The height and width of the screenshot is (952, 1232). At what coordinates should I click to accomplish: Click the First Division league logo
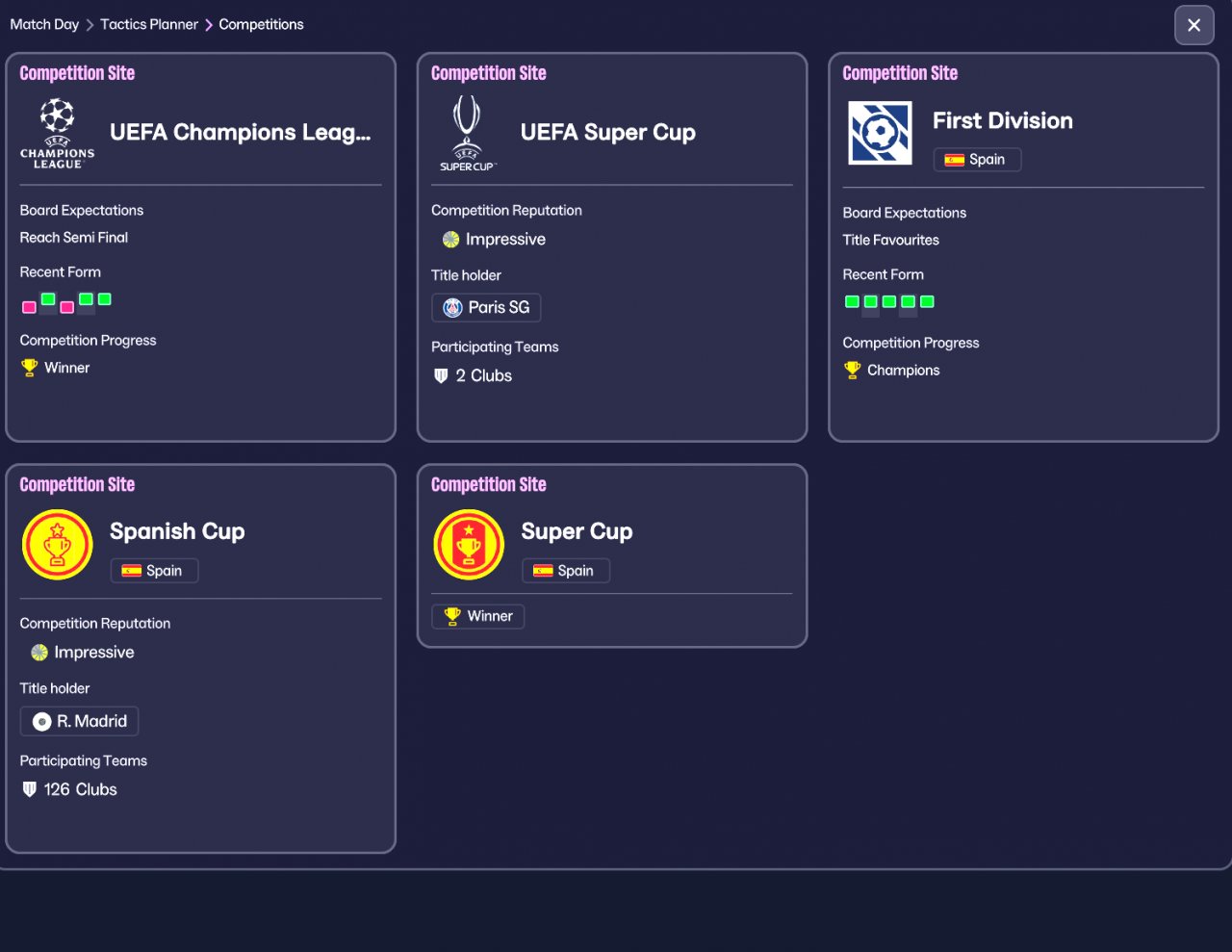click(x=880, y=133)
